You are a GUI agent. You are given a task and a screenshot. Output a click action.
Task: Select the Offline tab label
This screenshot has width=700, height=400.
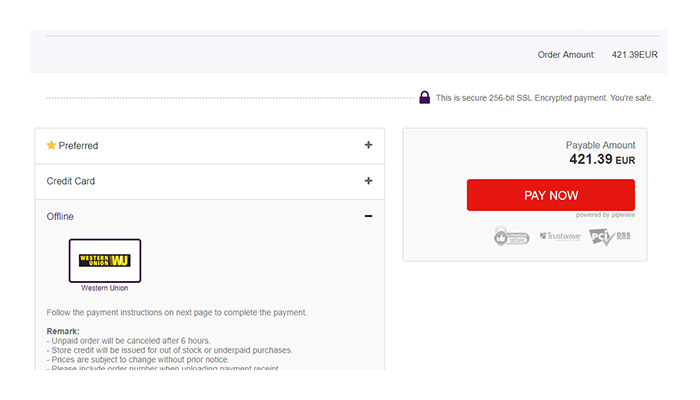click(60, 217)
